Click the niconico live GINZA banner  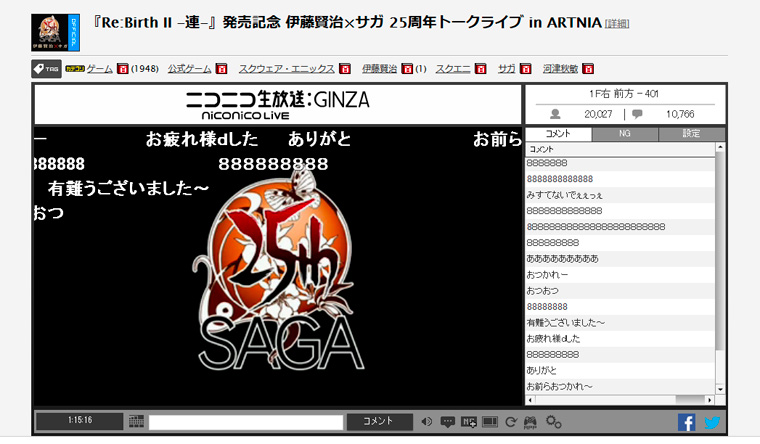point(278,105)
